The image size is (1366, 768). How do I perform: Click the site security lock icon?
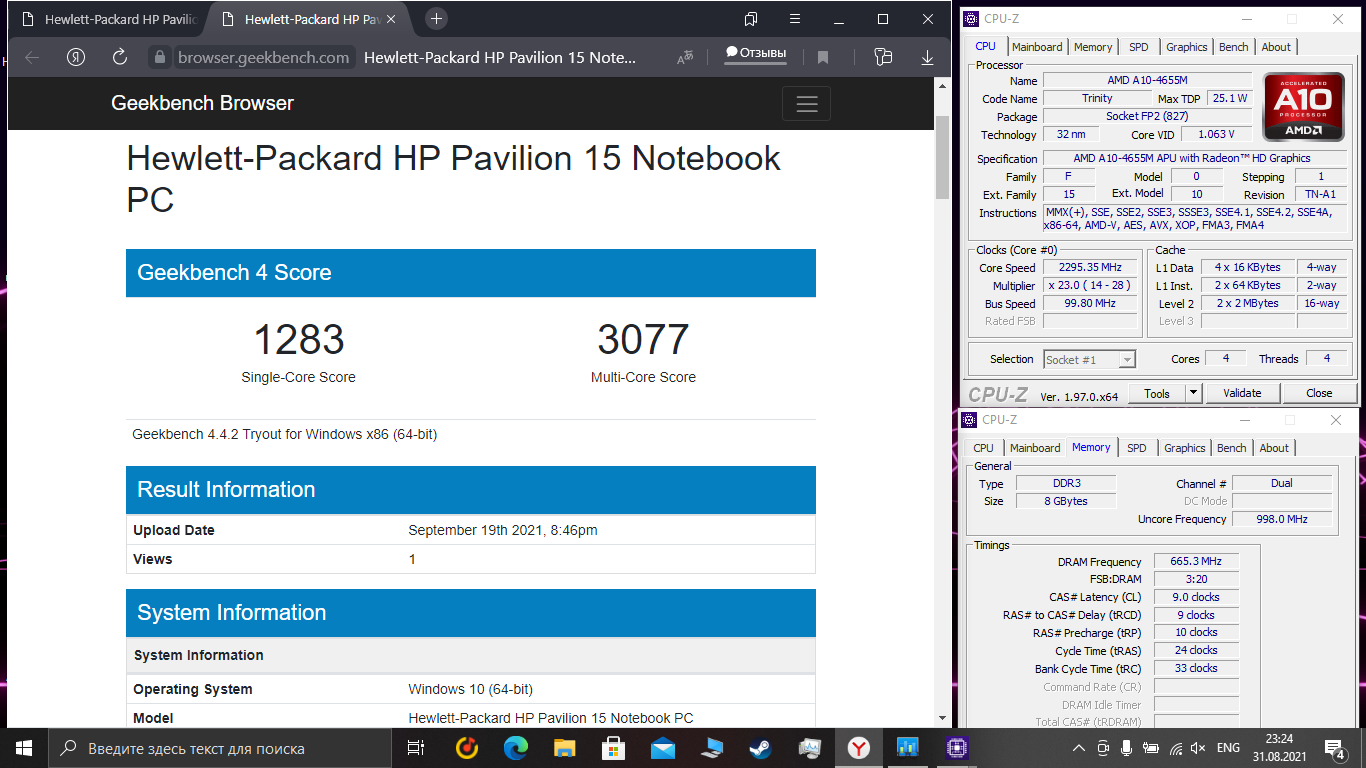click(160, 57)
